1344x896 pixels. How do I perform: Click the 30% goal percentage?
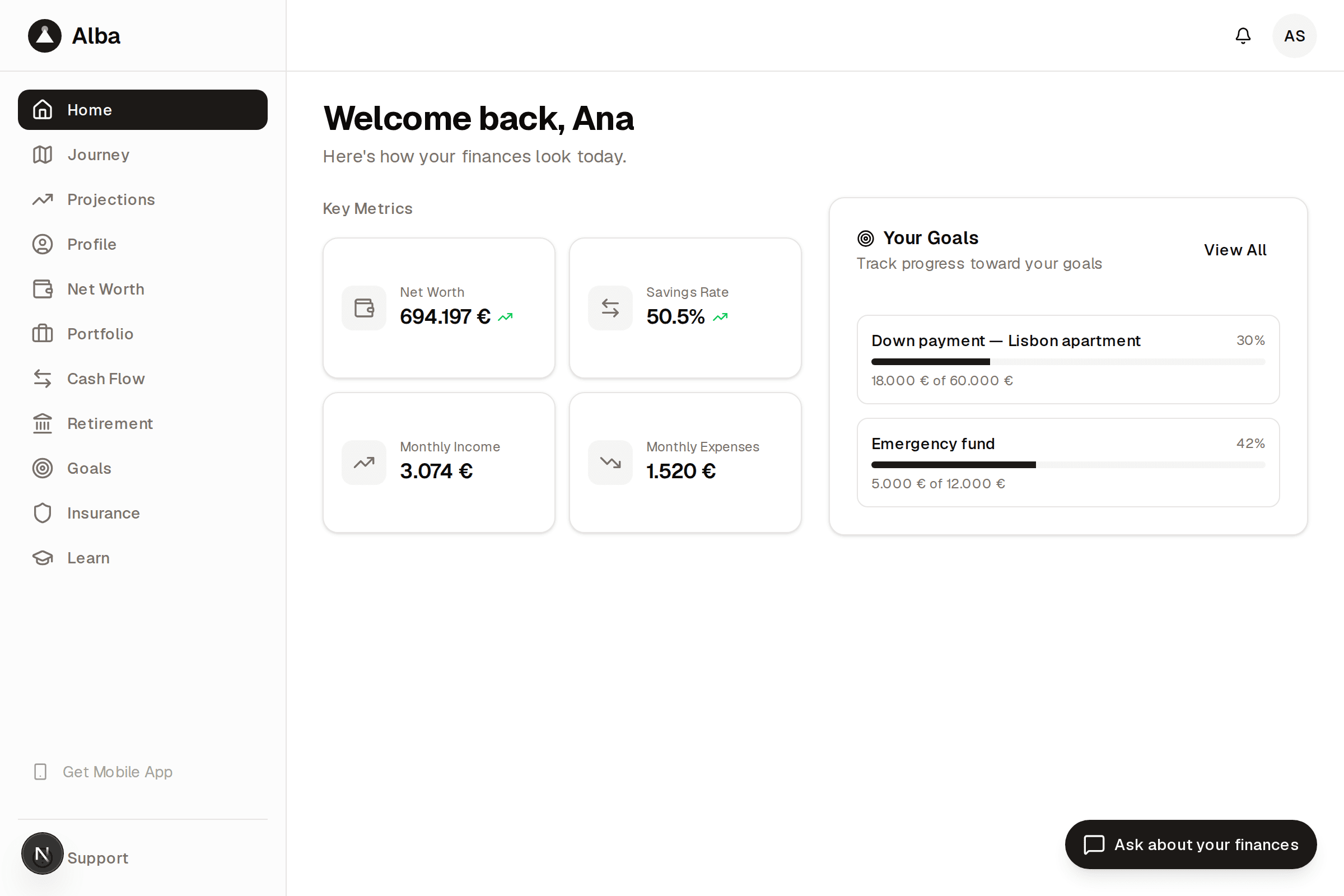(1250, 340)
